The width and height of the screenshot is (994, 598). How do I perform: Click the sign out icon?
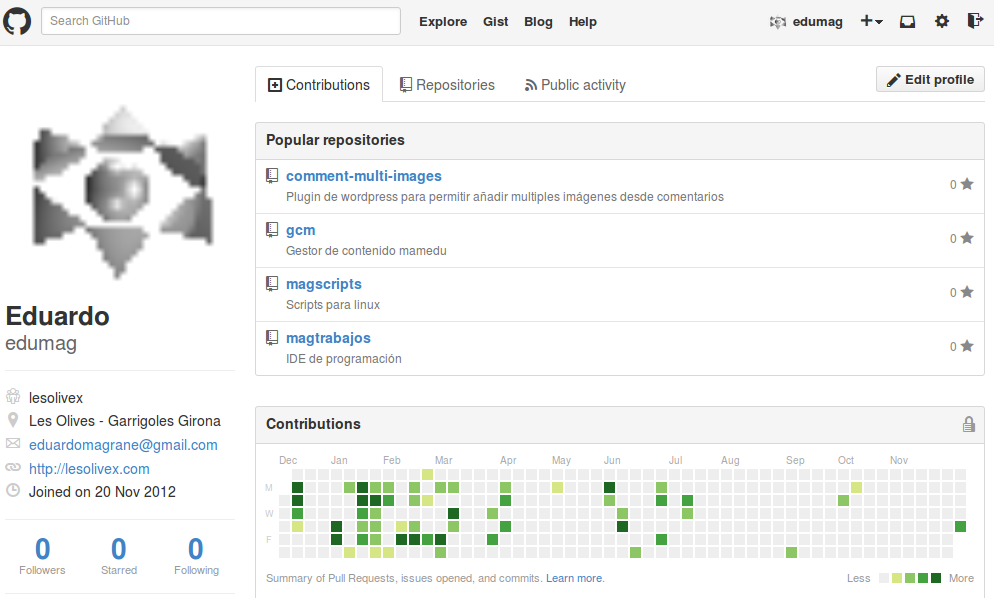tap(975, 21)
